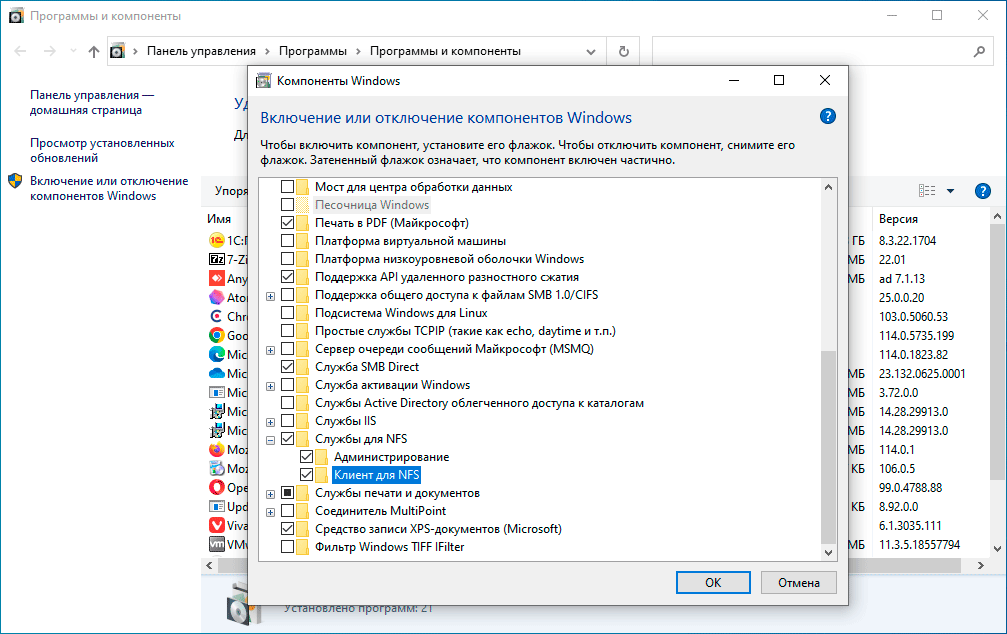Uncheck Печать в PDF (Майкрософт)
Image resolution: width=1007 pixels, height=634 pixels.
[288, 223]
